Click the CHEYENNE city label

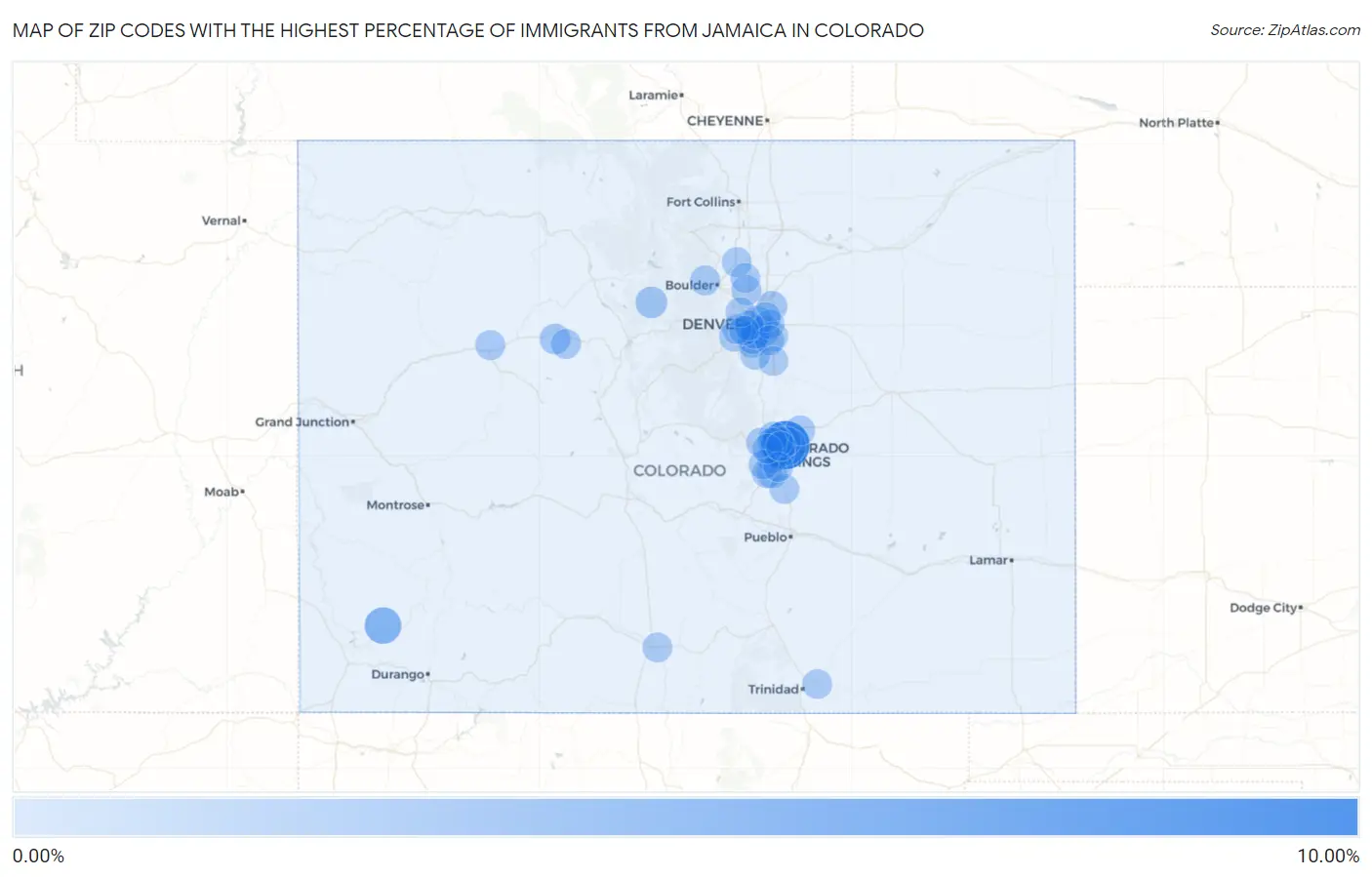click(x=725, y=121)
